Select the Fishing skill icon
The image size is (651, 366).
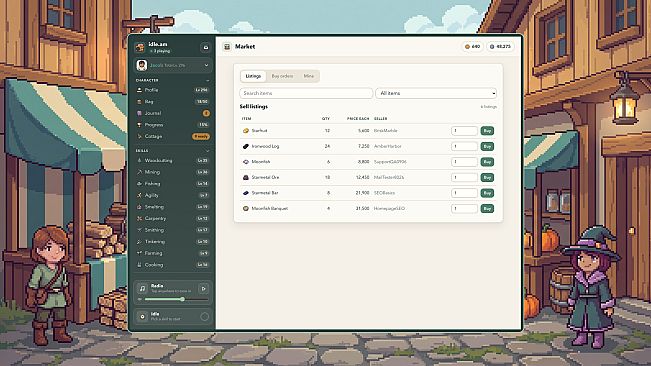coord(140,183)
